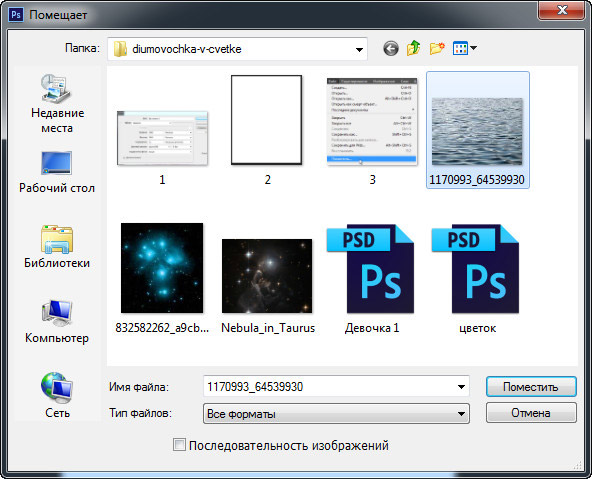Go back with the round arrow icon
Viewport: 592px width, 479px height.
(x=390, y=48)
